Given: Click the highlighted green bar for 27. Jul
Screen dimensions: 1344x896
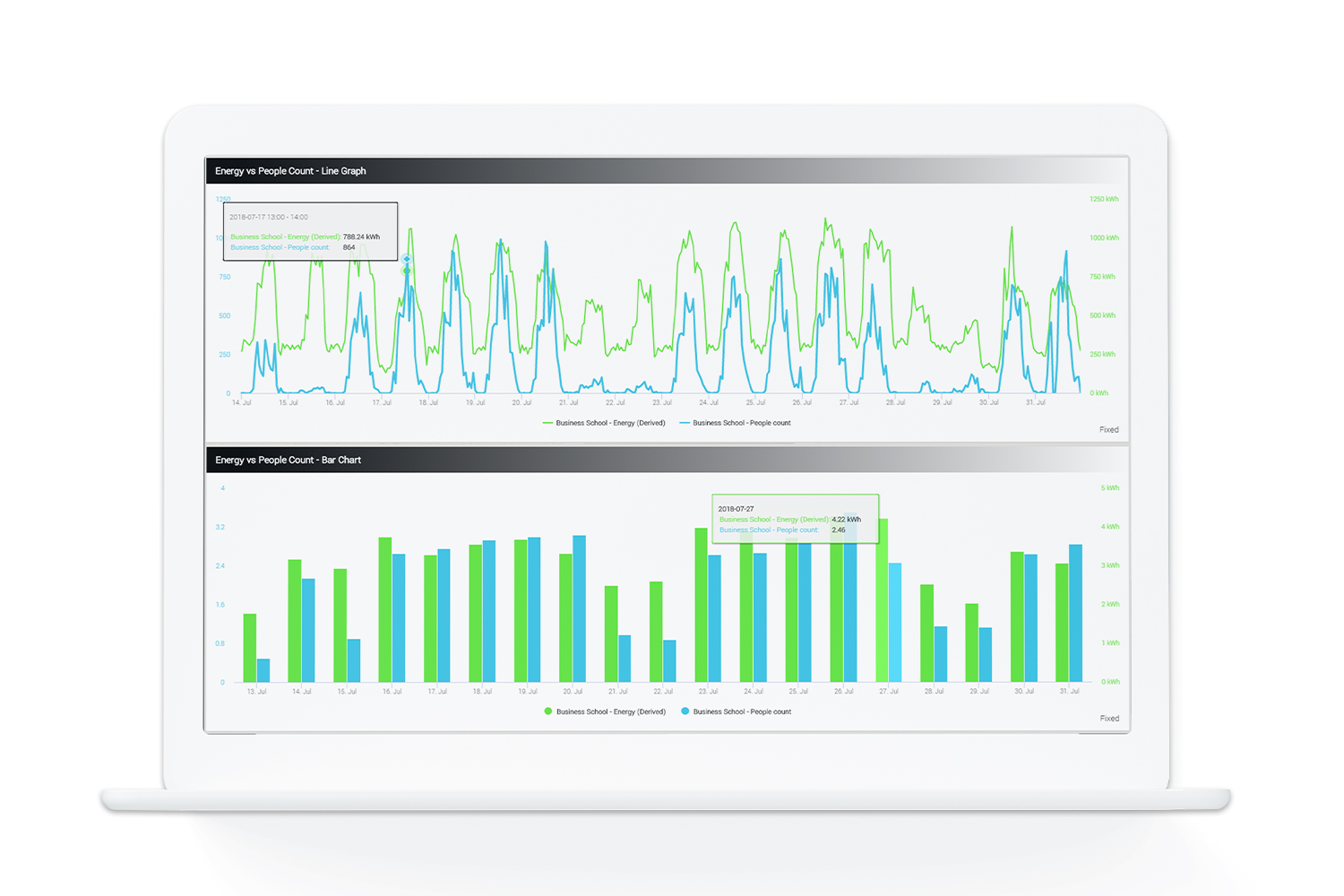Looking at the screenshot, I should click(883, 600).
